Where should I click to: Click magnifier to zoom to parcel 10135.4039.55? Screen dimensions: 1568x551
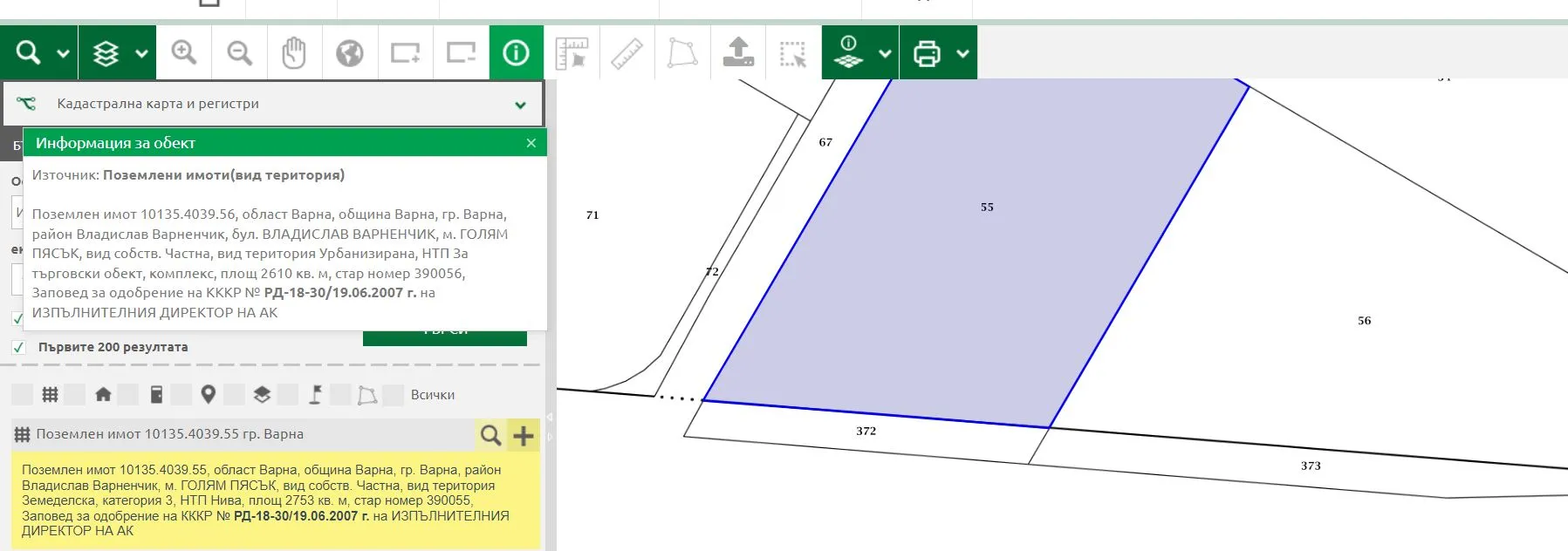pos(490,435)
